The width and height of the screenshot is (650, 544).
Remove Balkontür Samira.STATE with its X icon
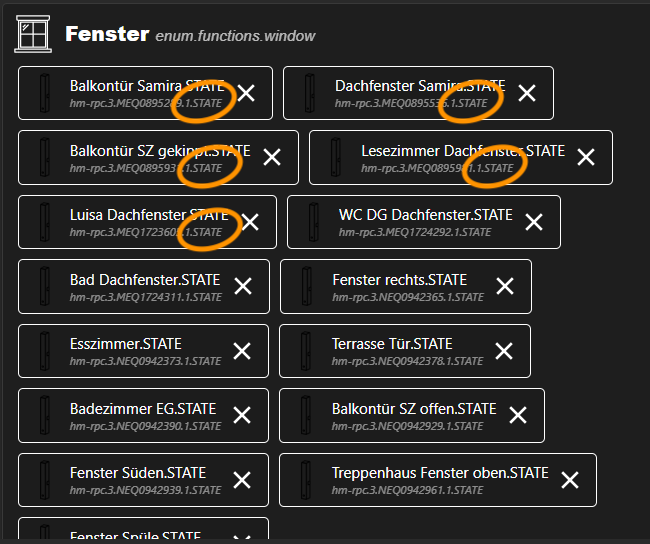pos(246,93)
